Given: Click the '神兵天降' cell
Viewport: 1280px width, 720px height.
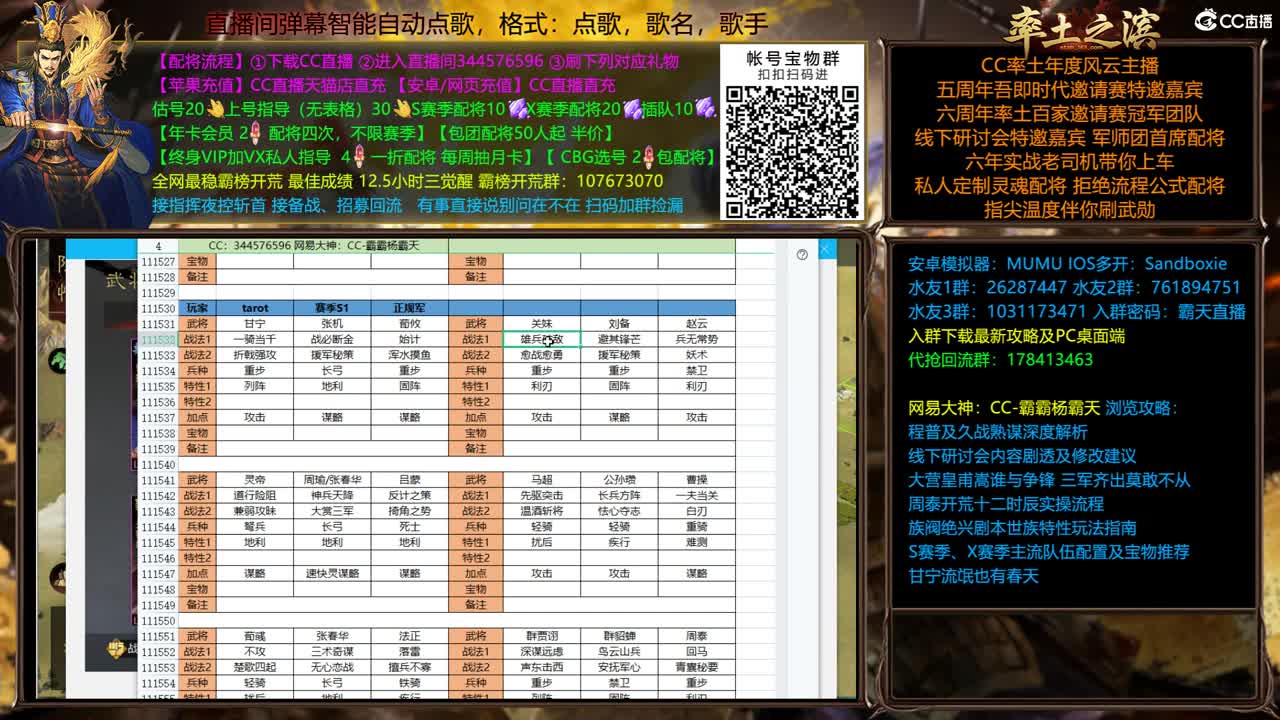Looking at the screenshot, I should click(x=332, y=496).
